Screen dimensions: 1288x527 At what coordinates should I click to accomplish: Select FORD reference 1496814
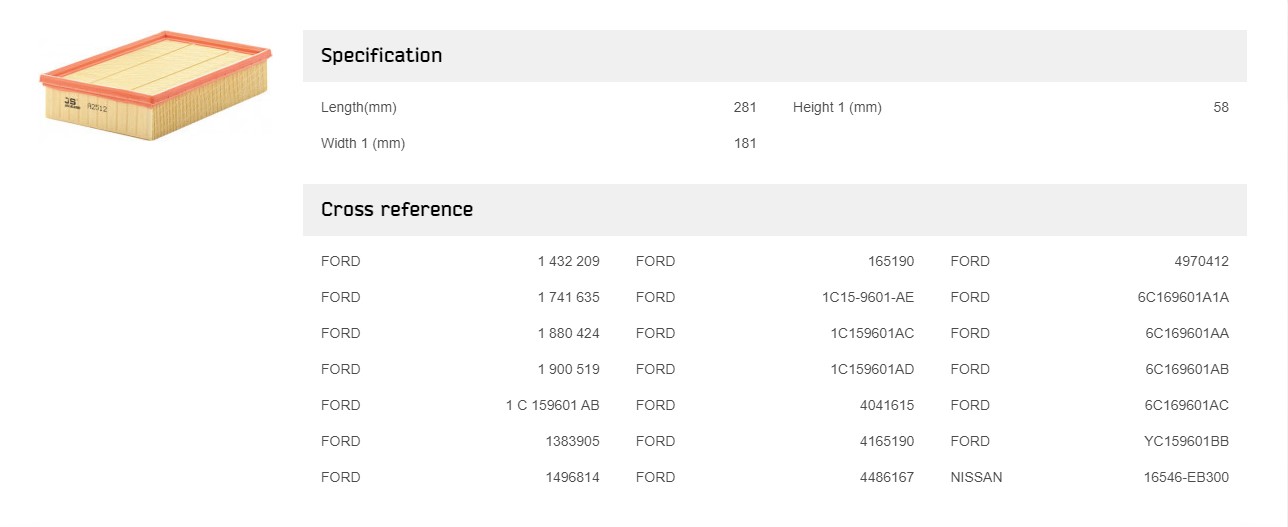(x=572, y=477)
